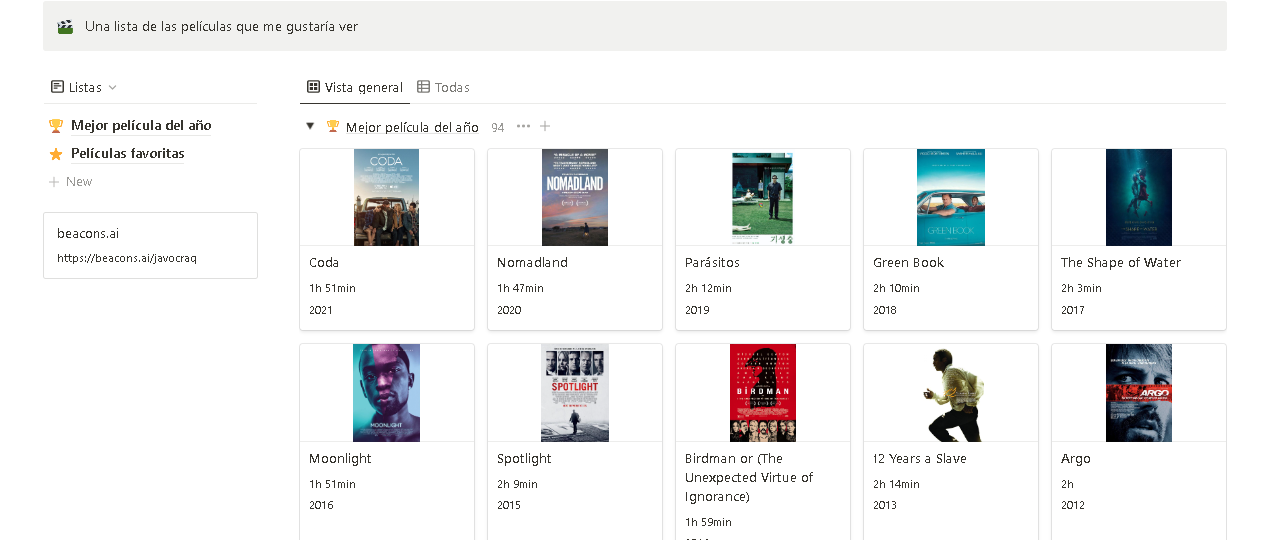Viewport: 1280px width, 540px height.
Task: Click the Green Book title text
Action: pos(909,263)
